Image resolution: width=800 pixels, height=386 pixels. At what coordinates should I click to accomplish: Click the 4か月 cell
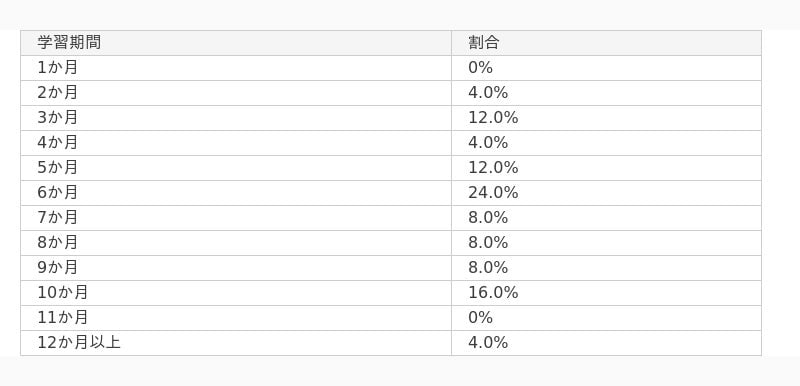tap(236, 143)
